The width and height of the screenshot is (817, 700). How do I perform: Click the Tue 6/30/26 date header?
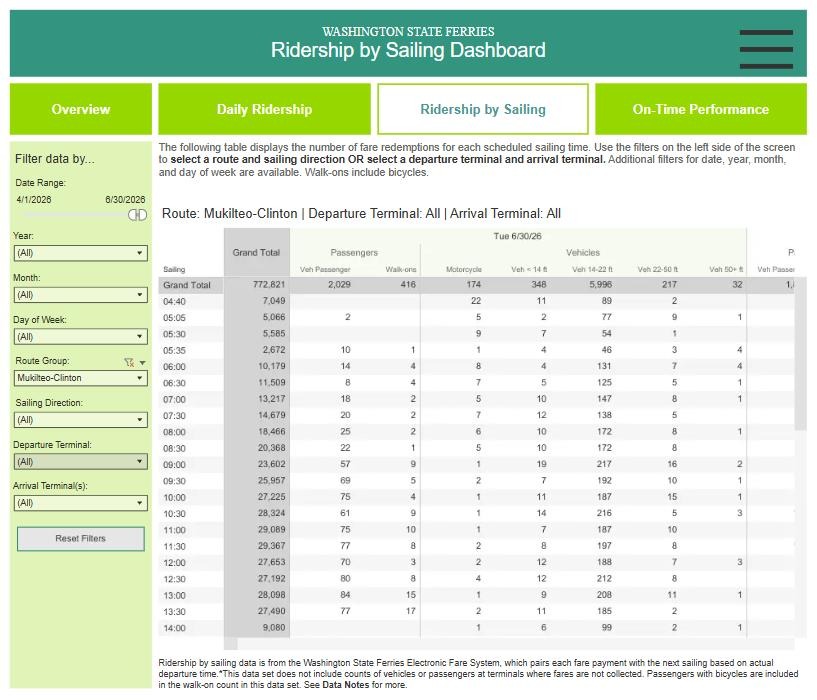(517, 236)
